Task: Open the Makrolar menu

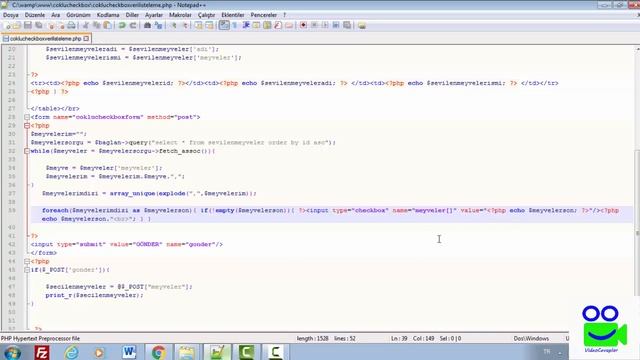Action: (x=180, y=15)
